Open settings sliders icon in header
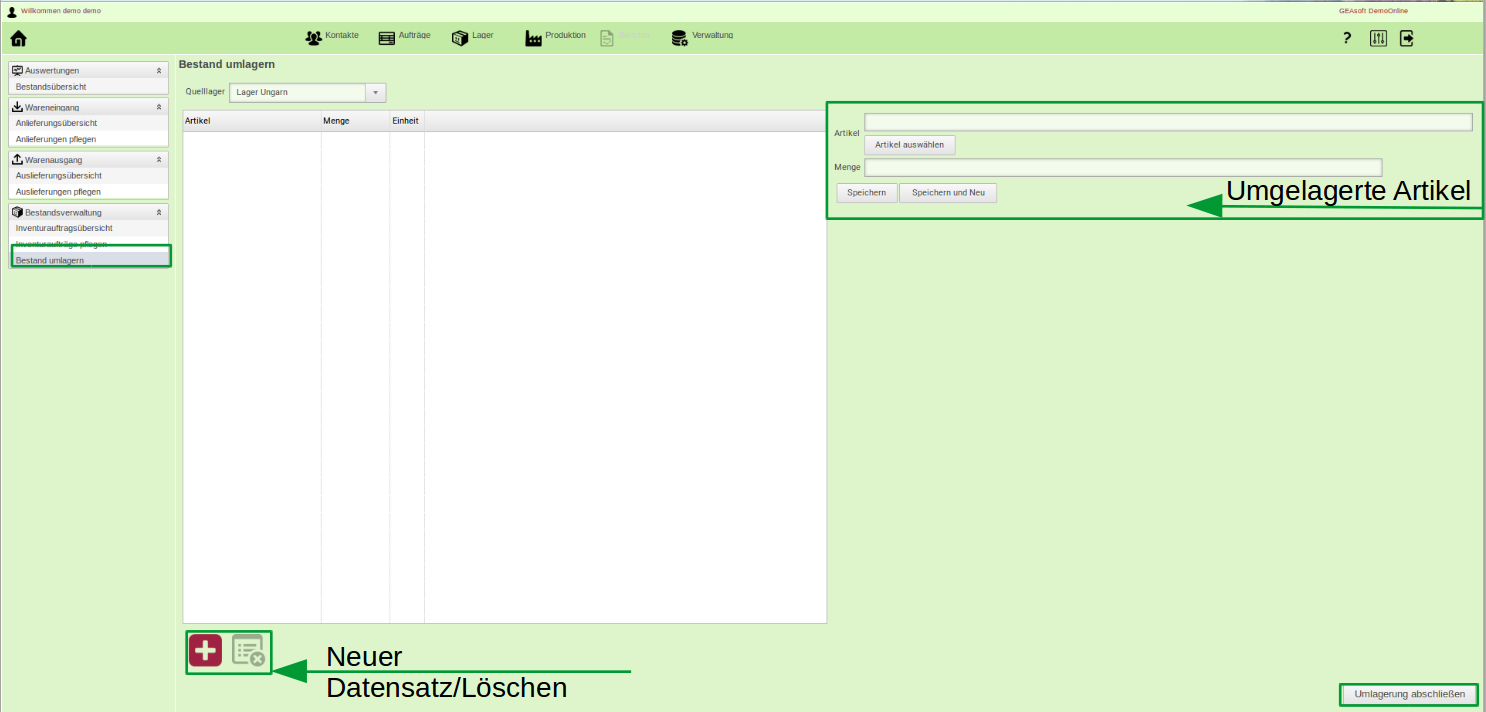Viewport: 1486px width, 712px height. (1378, 39)
